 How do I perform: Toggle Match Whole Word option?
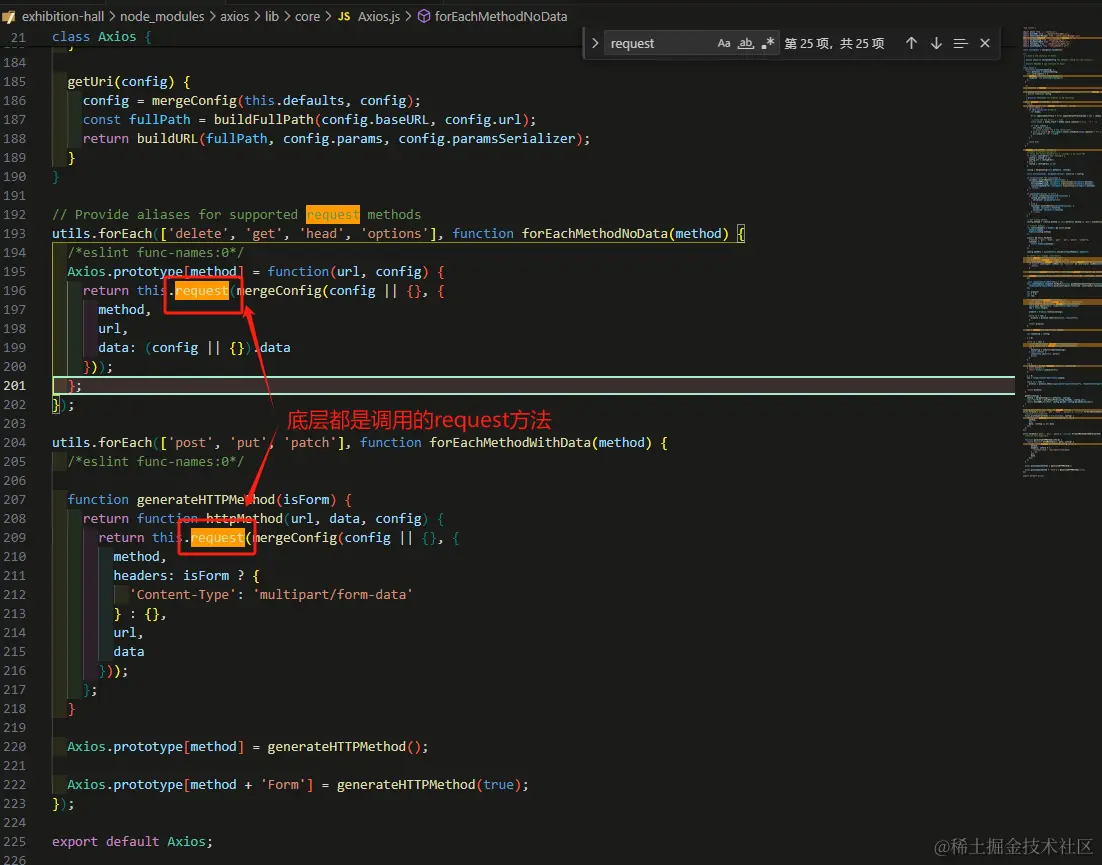click(746, 44)
